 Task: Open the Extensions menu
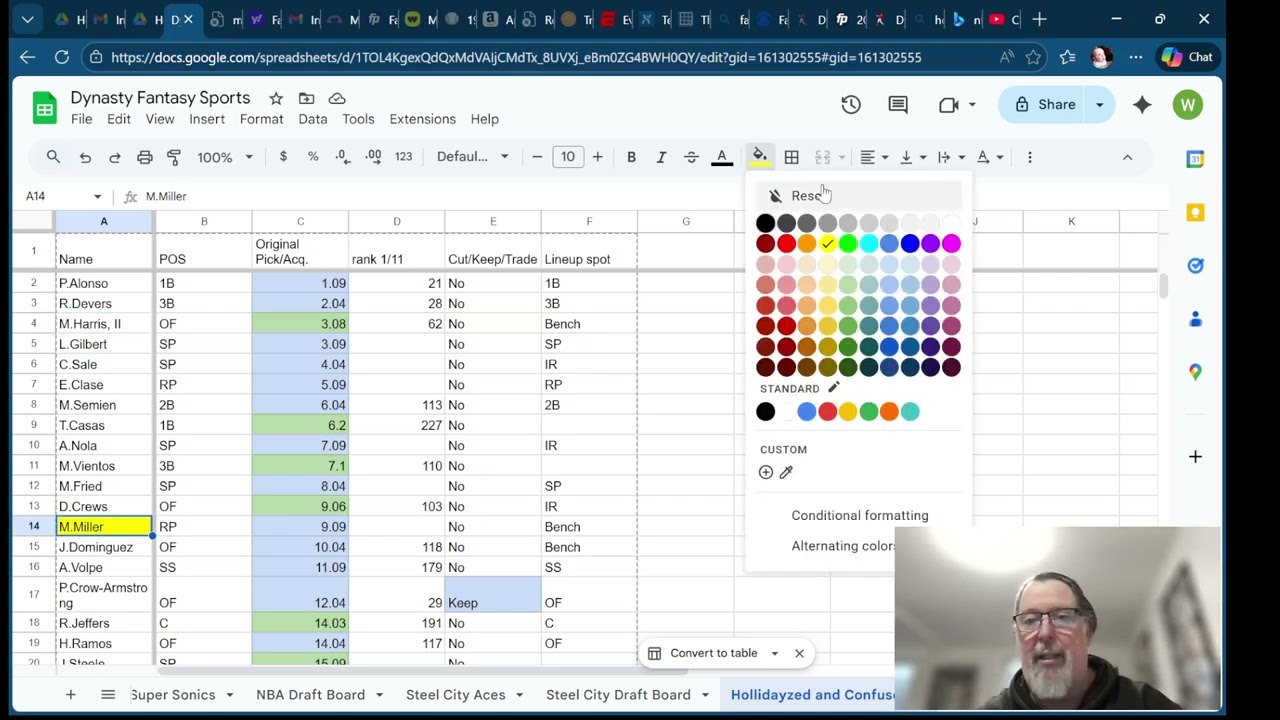[422, 119]
